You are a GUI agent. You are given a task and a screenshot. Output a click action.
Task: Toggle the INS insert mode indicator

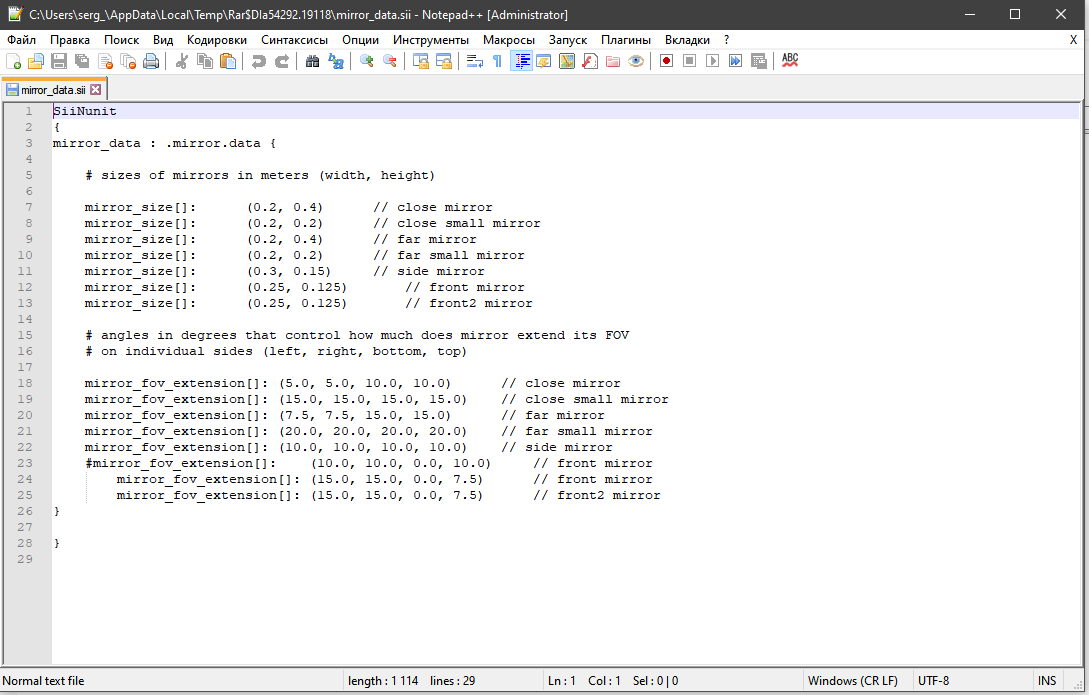1047,680
